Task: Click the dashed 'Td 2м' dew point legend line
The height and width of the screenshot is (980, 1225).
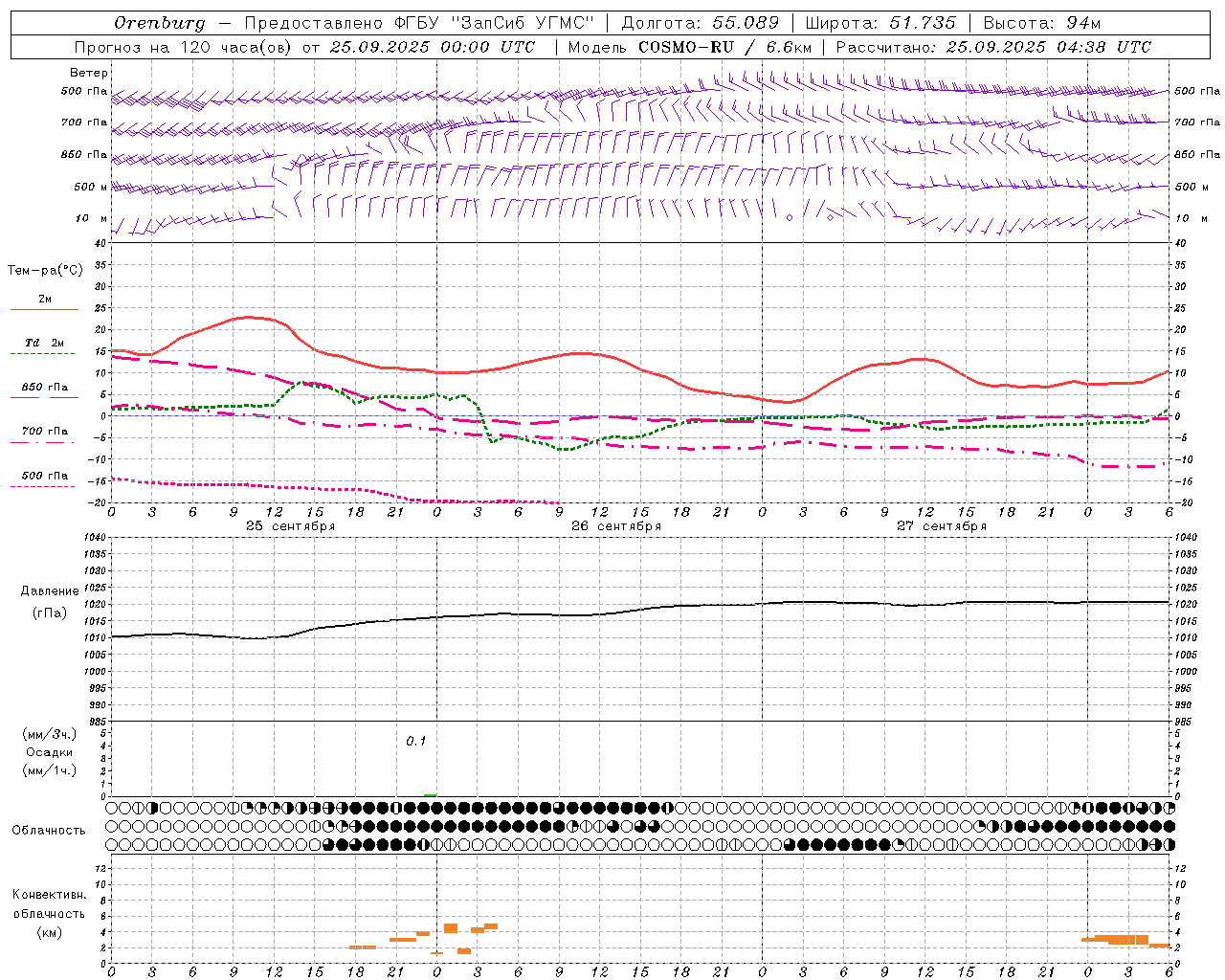Action: [43, 354]
